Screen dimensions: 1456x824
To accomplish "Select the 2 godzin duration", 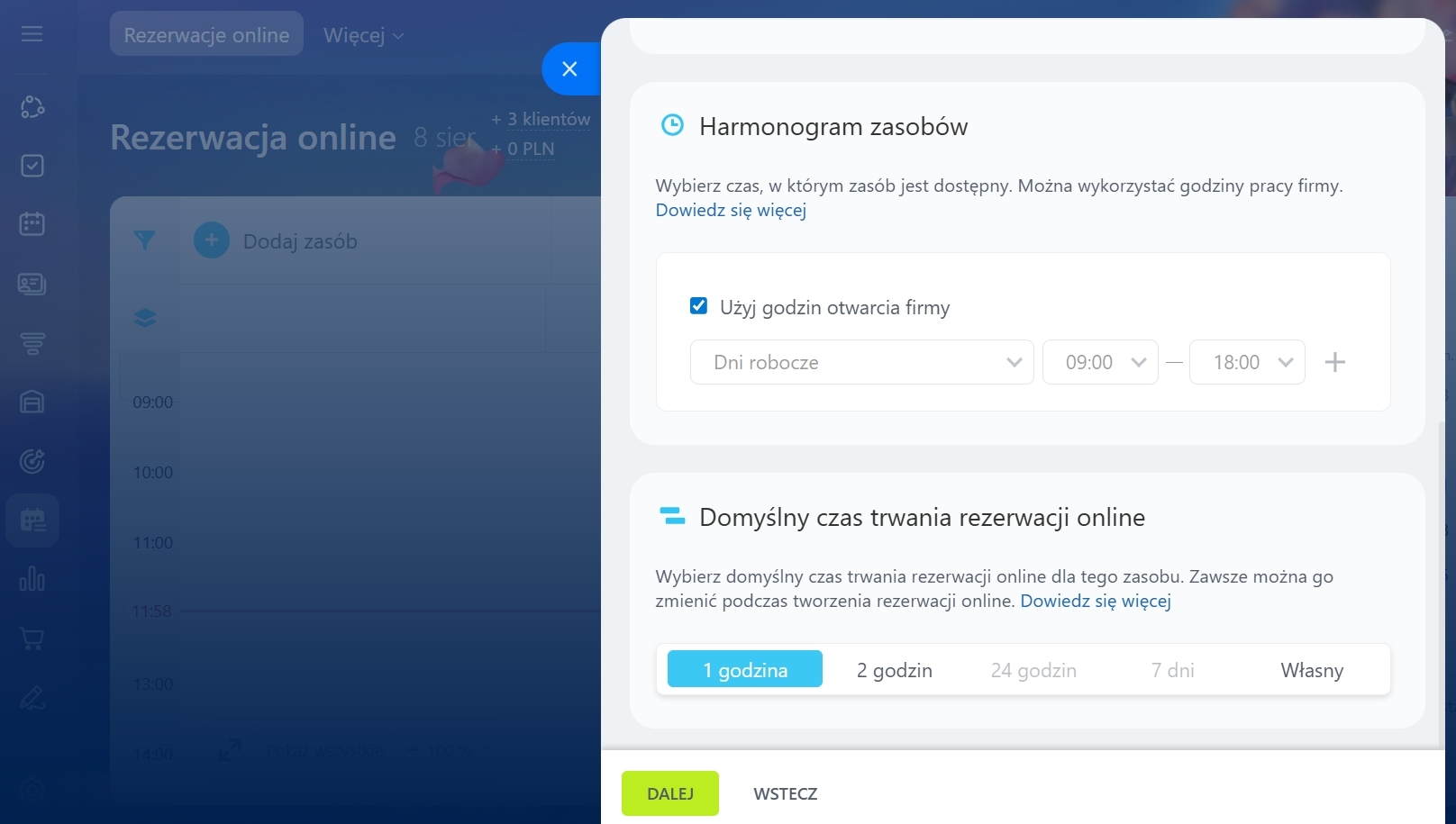I will (894, 670).
